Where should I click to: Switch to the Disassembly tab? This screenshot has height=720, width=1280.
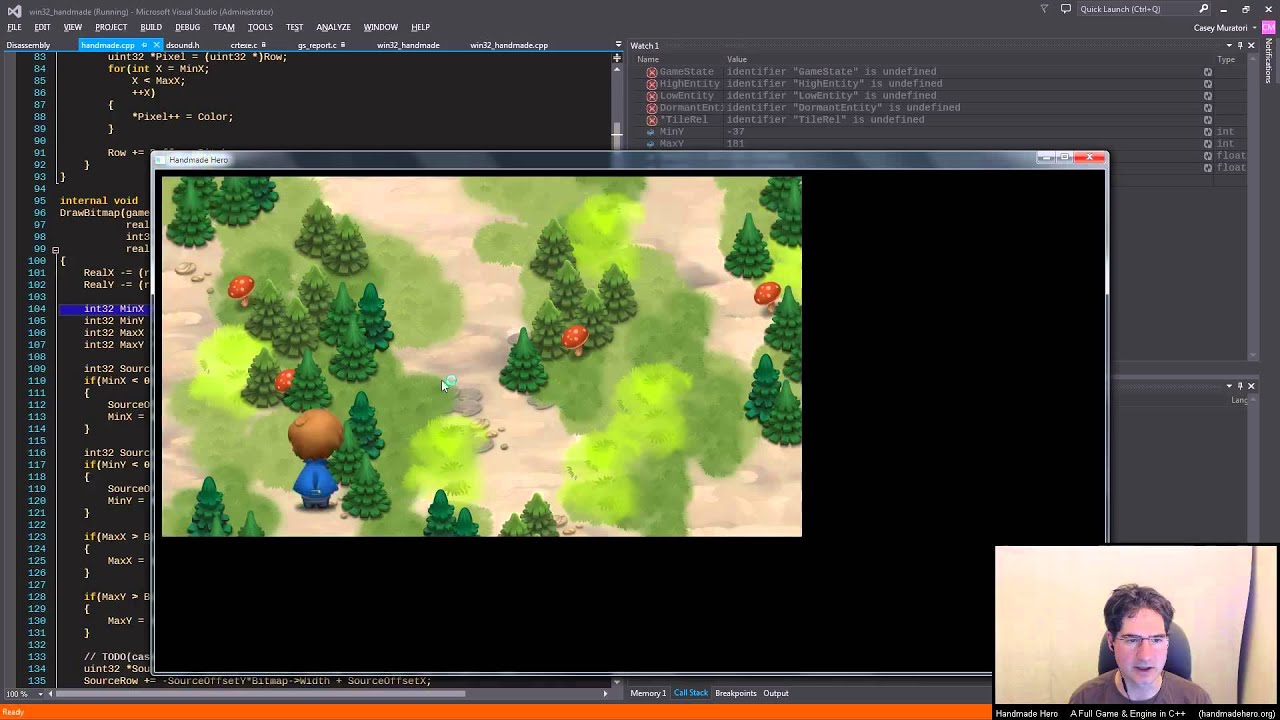point(28,45)
